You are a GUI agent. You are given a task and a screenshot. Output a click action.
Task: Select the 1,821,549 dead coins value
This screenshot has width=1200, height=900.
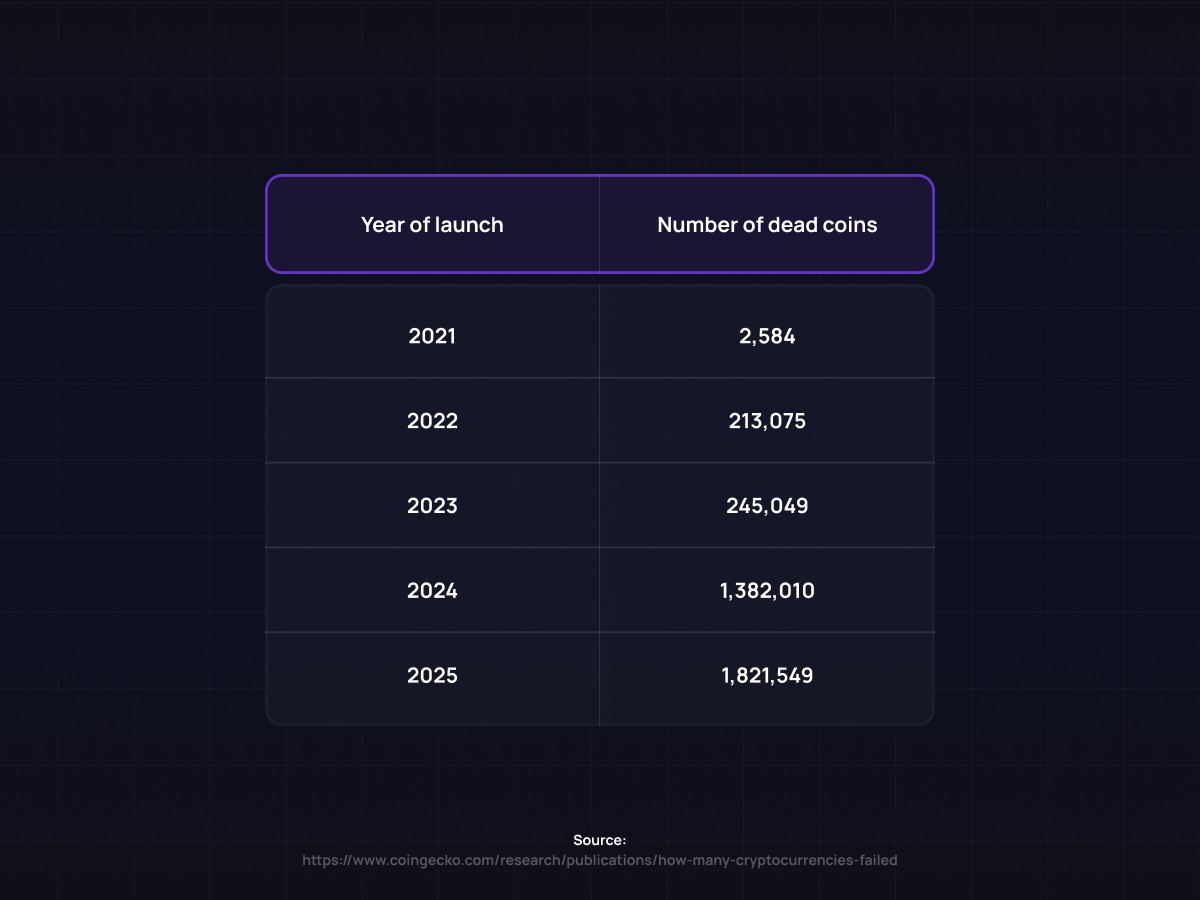pos(767,676)
